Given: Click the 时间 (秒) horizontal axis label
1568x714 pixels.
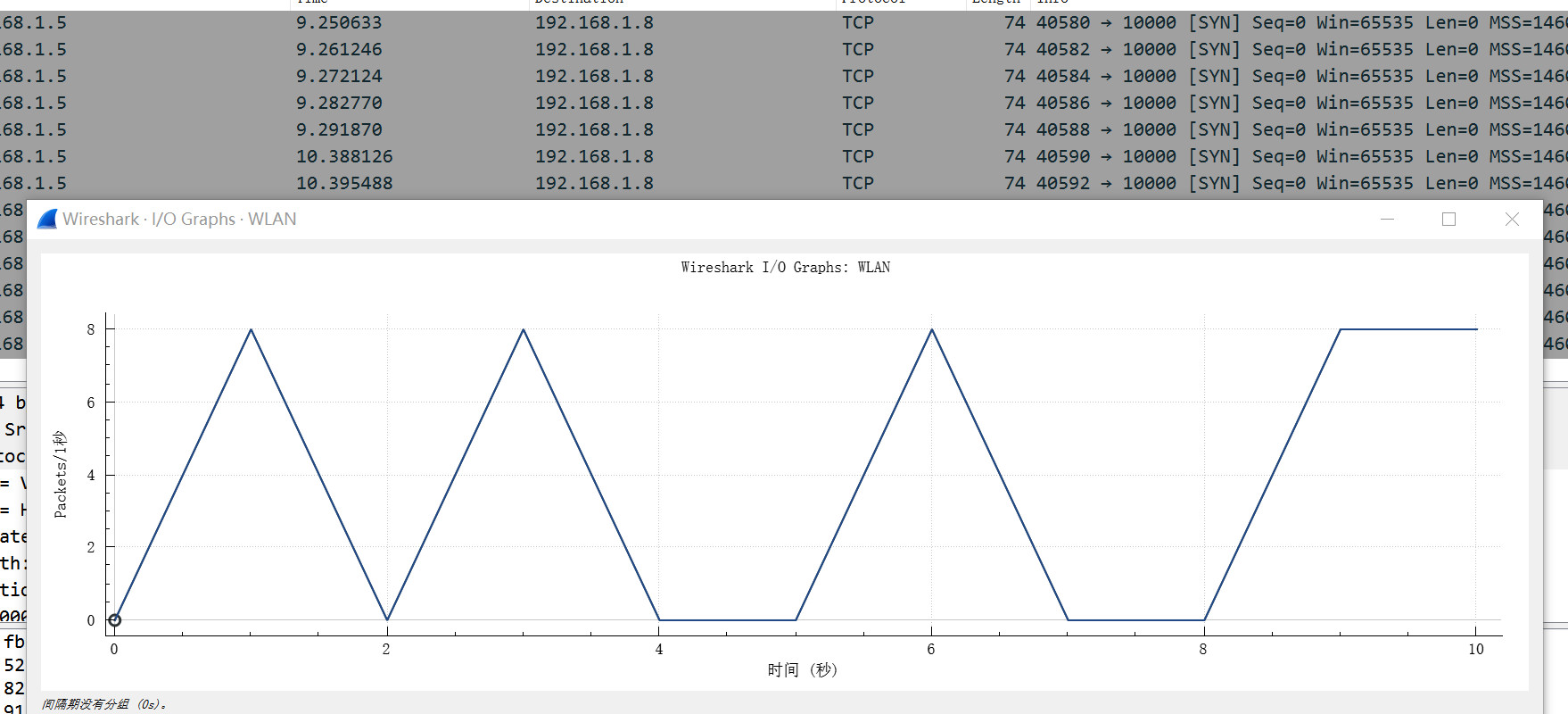Looking at the screenshot, I should click(802, 669).
